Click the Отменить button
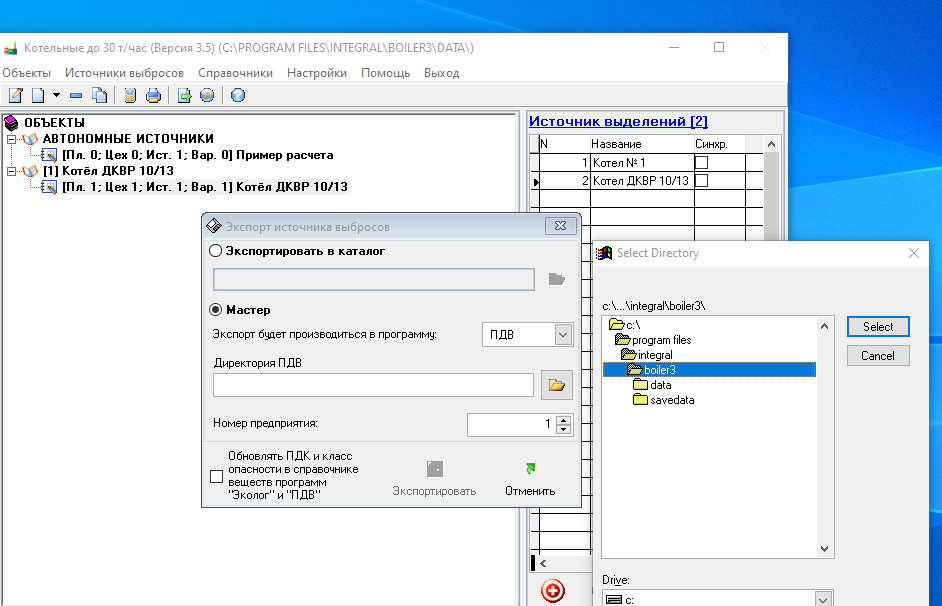942x606 pixels. pyautogui.click(x=529, y=479)
